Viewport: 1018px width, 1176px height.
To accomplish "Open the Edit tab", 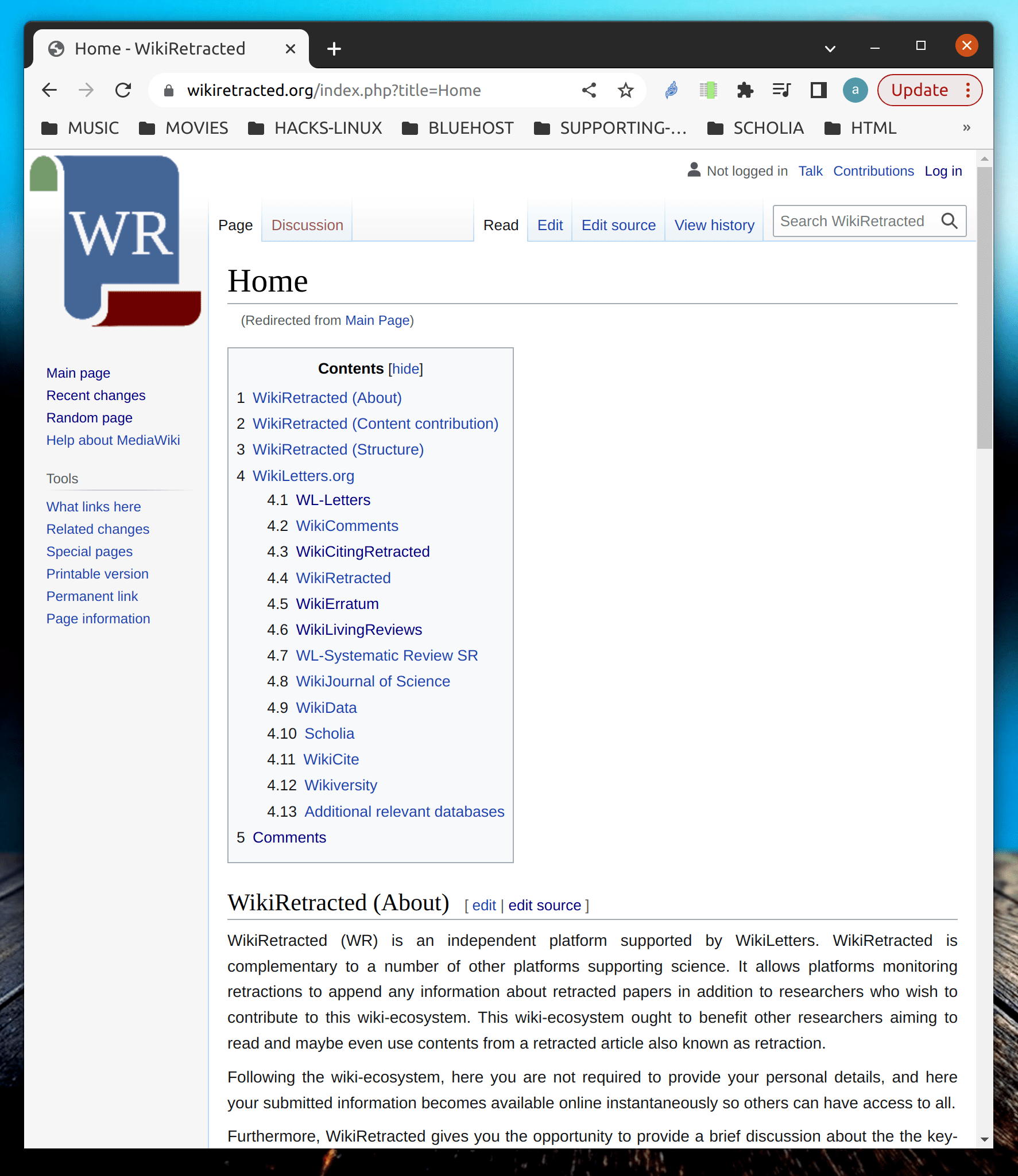I will (x=550, y=225).
